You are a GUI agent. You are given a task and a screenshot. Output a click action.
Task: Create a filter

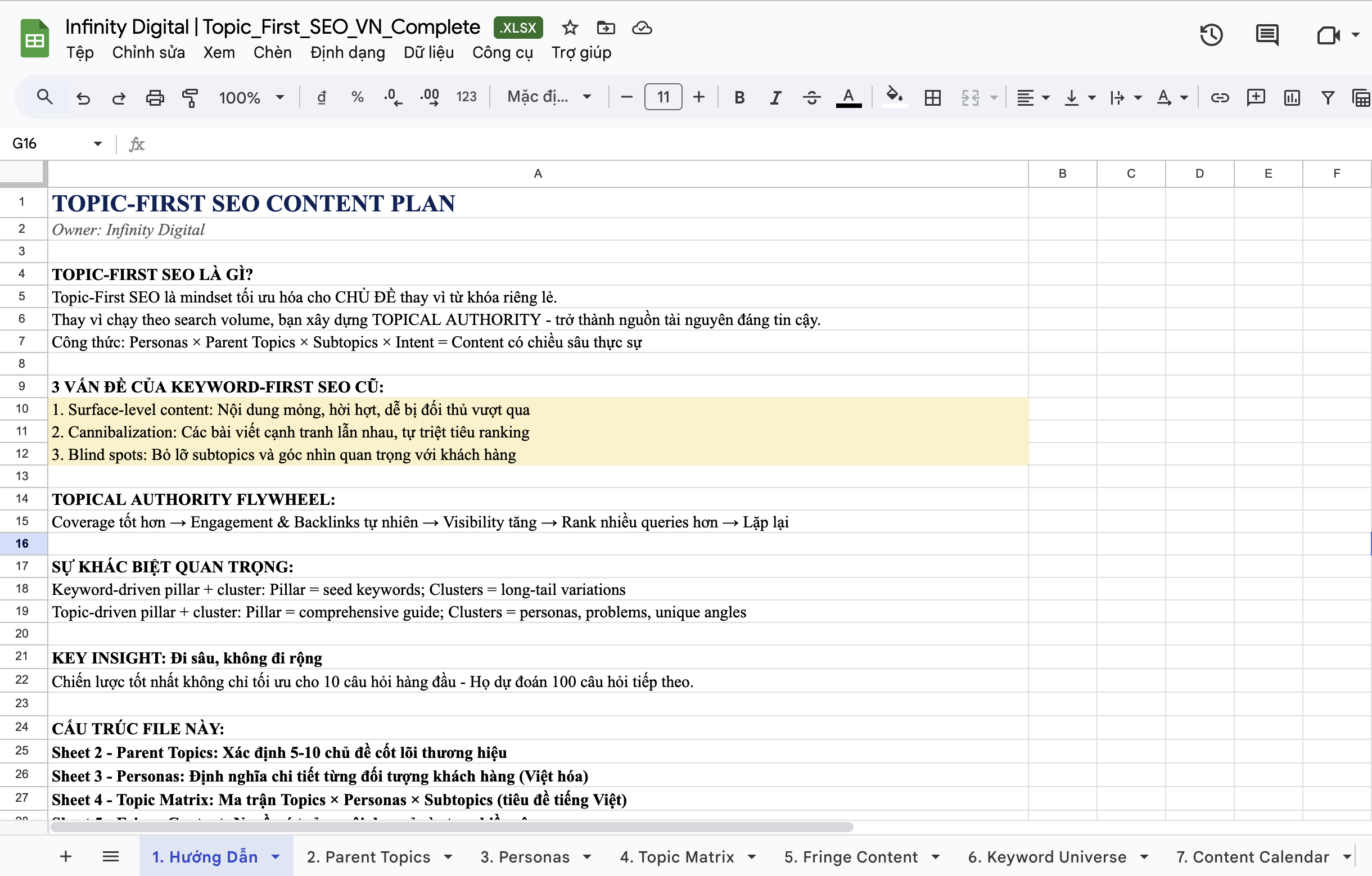pyautogui.click(x=1328, y=98)
